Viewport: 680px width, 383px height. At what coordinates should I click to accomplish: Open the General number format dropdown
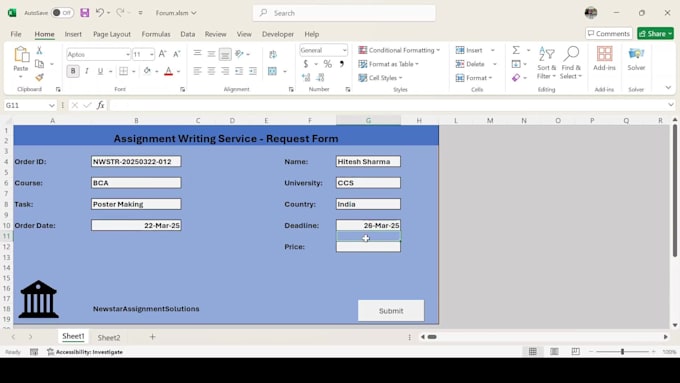[x=344, y=50]
